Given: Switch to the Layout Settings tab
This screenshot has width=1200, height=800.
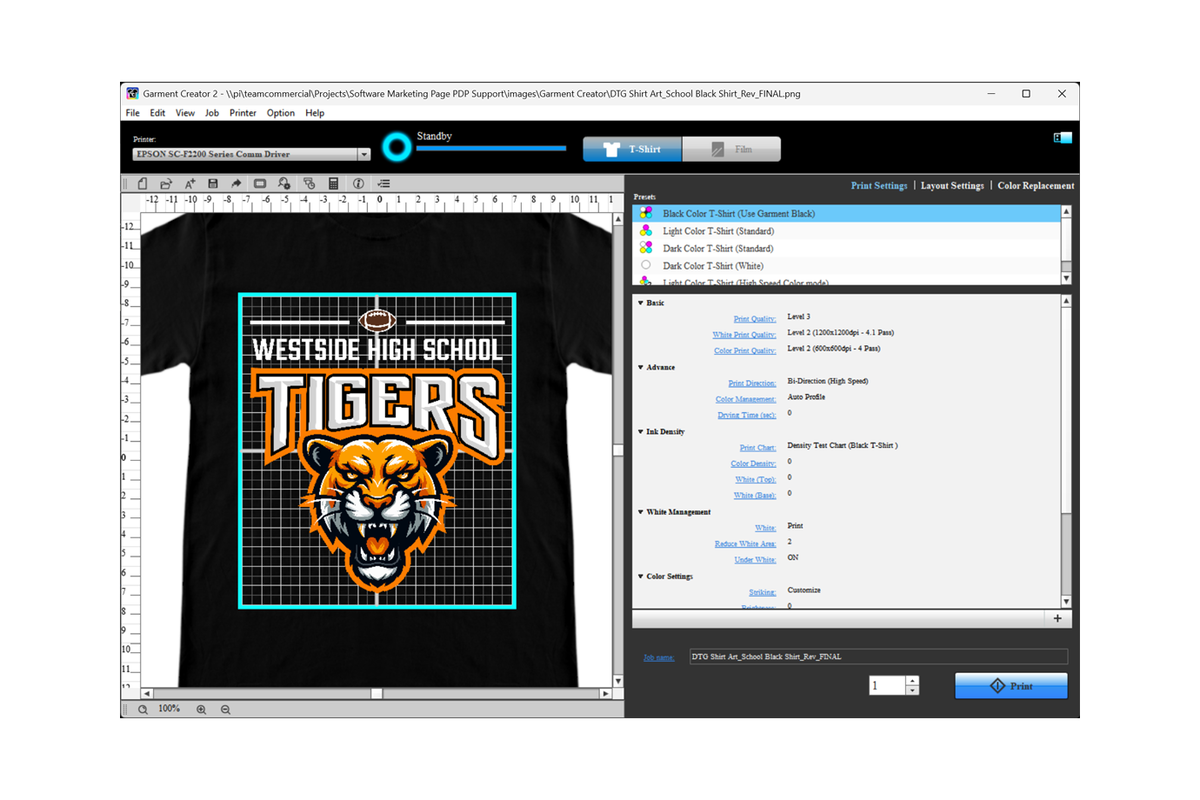Looking at the screenshot, I should pyautogui.click(x=952, y=186).
